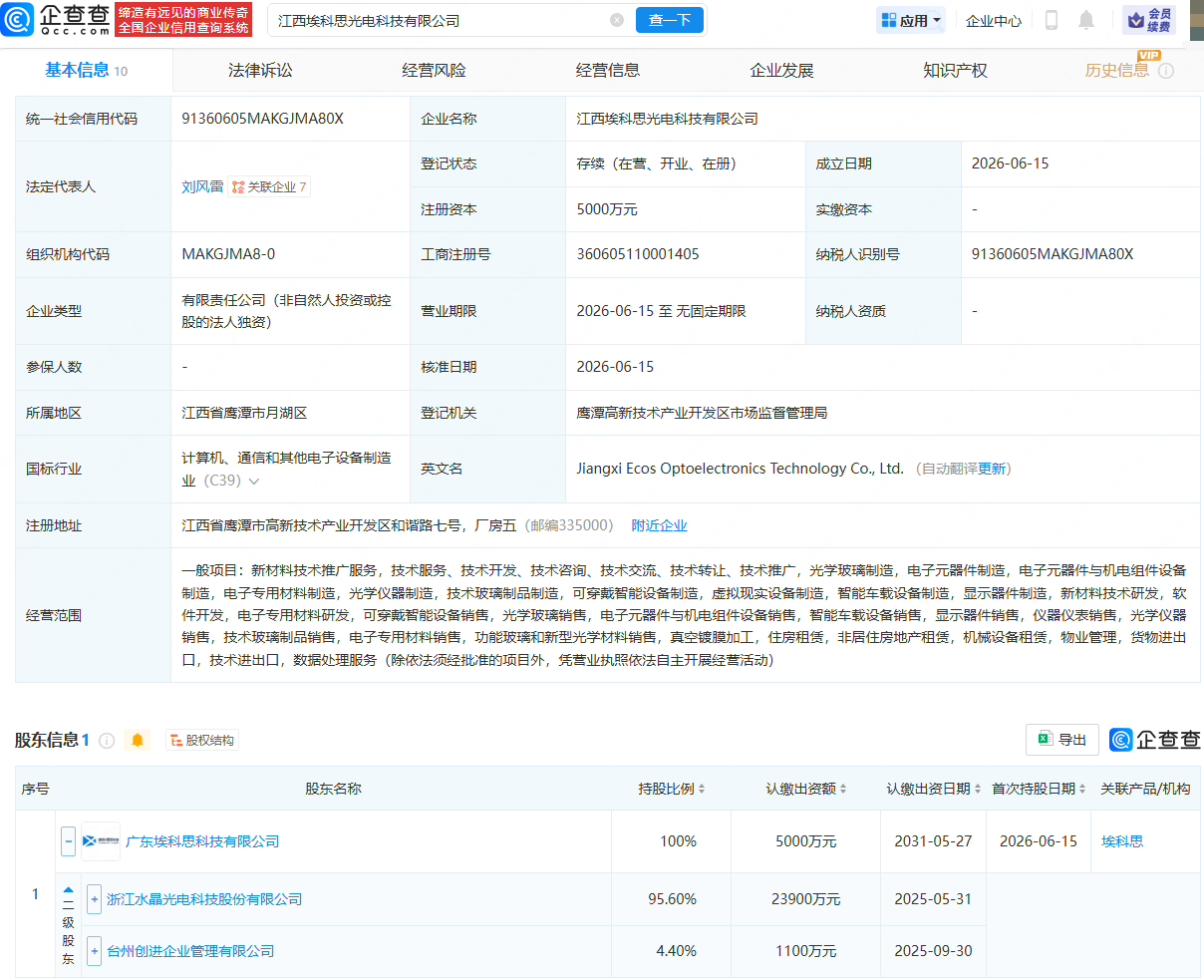Select the English name Jiangxi Ecos Optoelectronics text

[x=740, y=469]
